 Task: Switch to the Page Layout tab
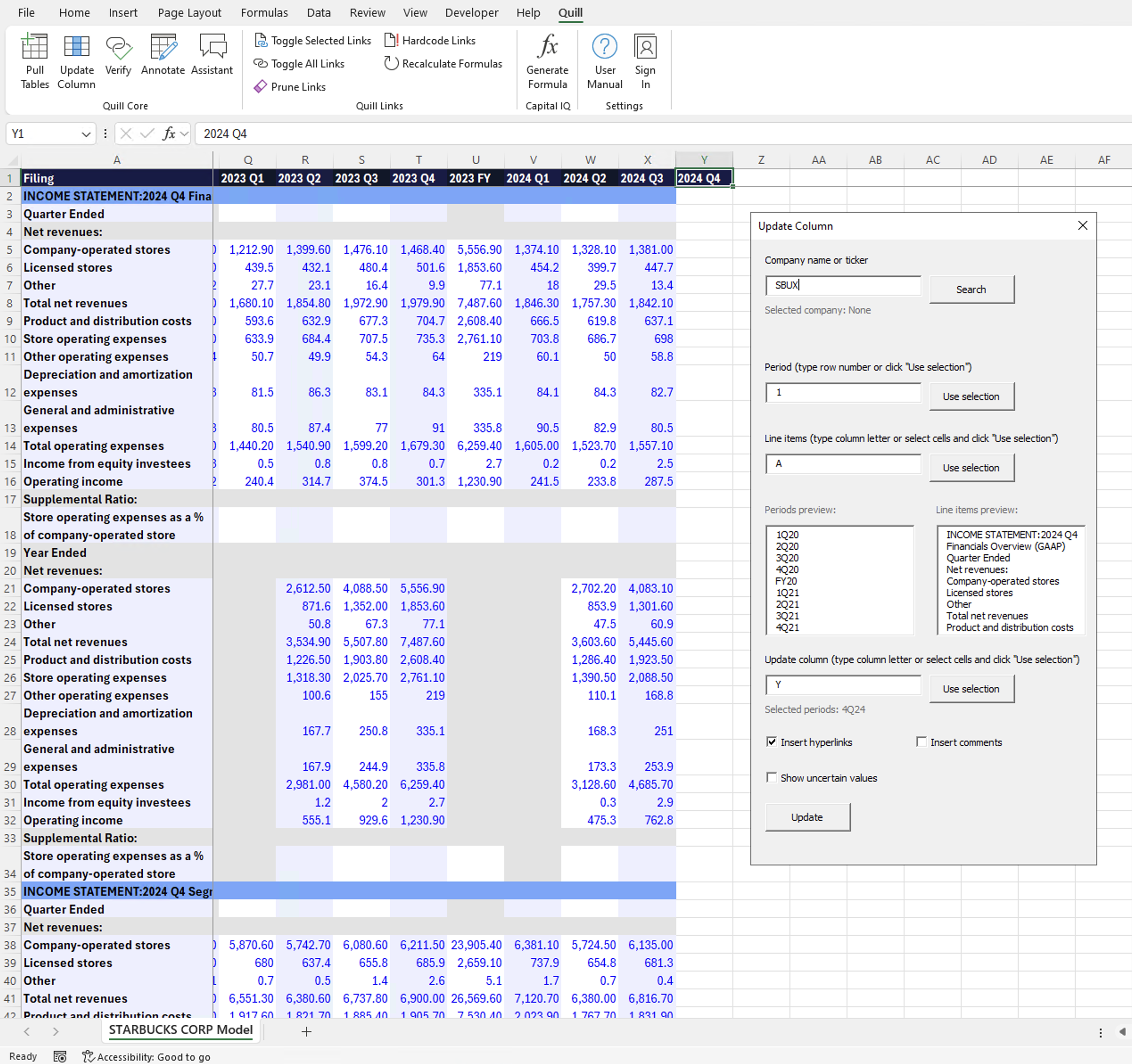tap(190, 12)
